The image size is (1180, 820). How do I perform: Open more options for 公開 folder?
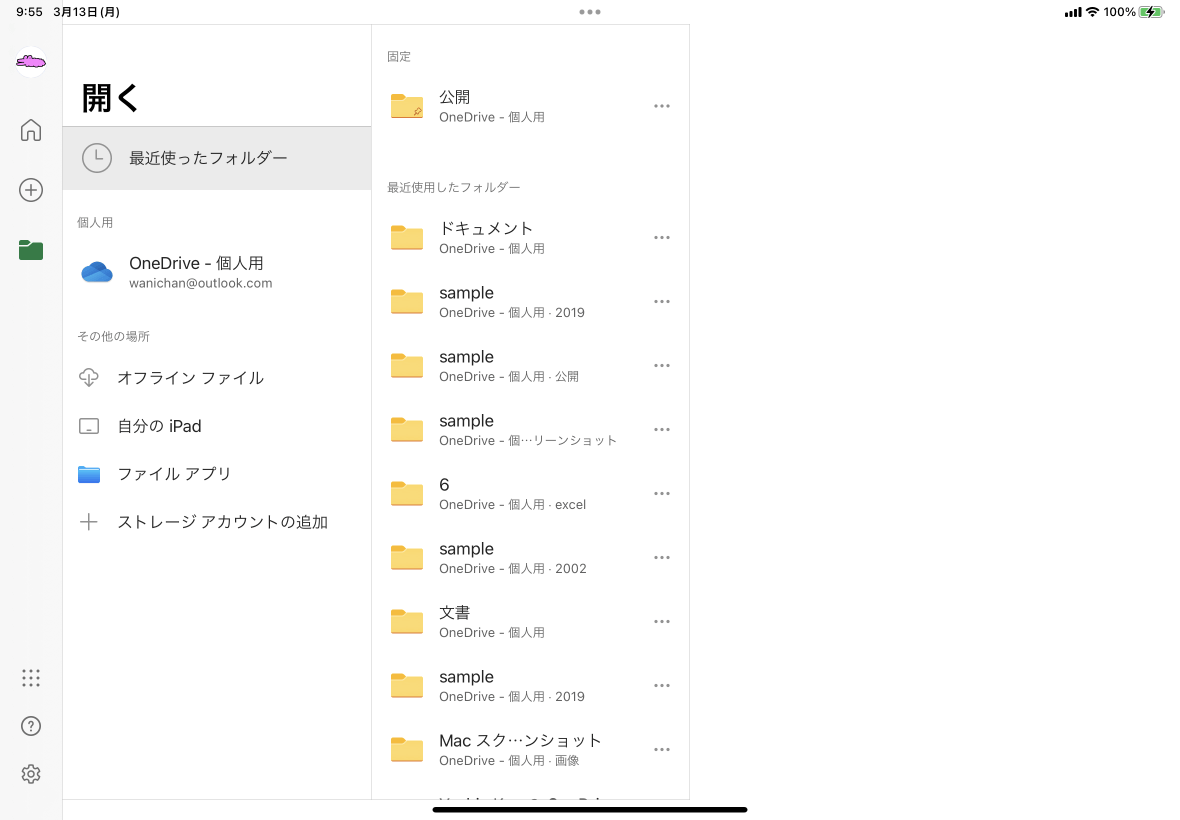tap(661, 106)
